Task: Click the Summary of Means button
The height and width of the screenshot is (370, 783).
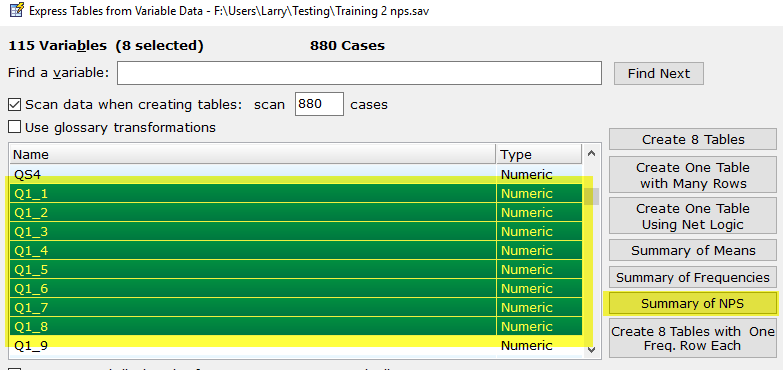Action: (693, 251)
